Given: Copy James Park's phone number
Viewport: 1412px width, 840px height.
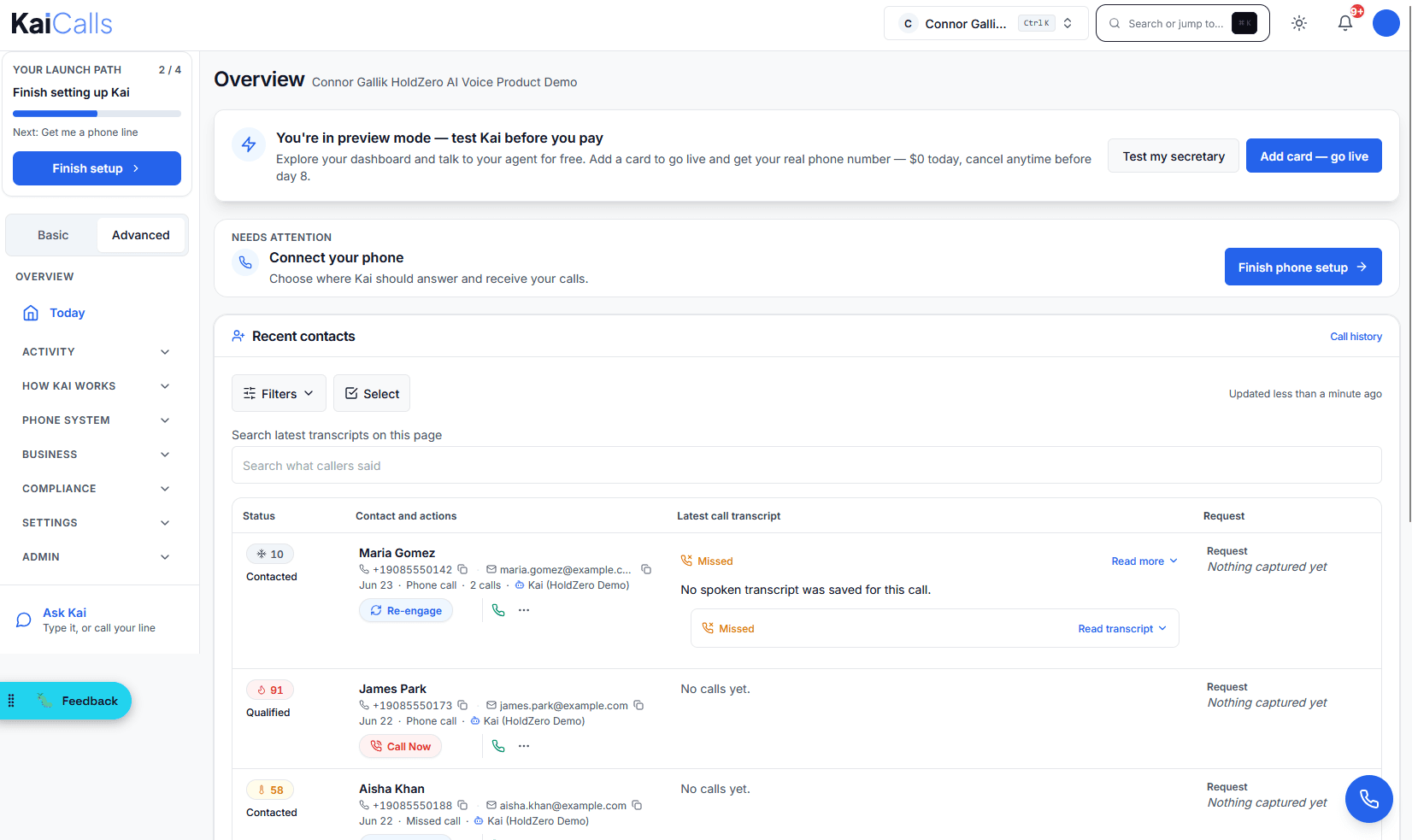Looking at the screenshot, I should [x=462, y=705].
